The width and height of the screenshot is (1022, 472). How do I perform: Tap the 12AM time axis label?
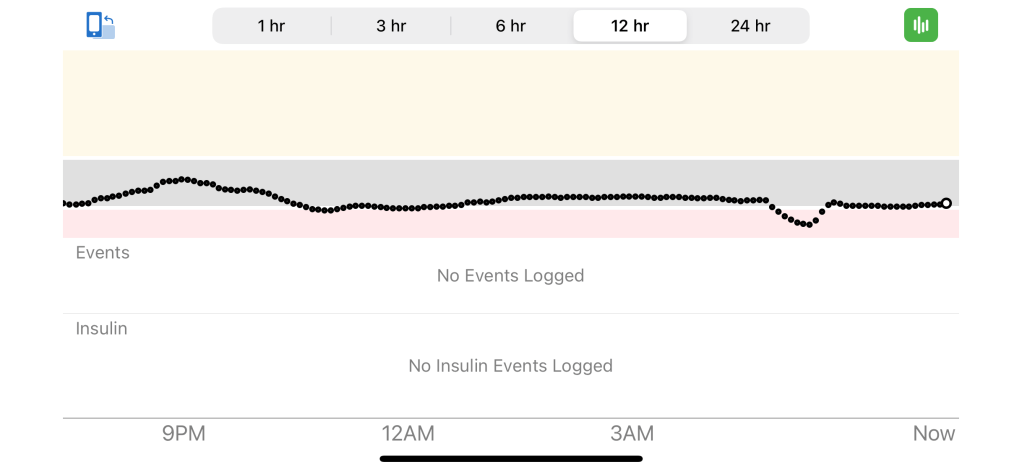coord(408,434)
